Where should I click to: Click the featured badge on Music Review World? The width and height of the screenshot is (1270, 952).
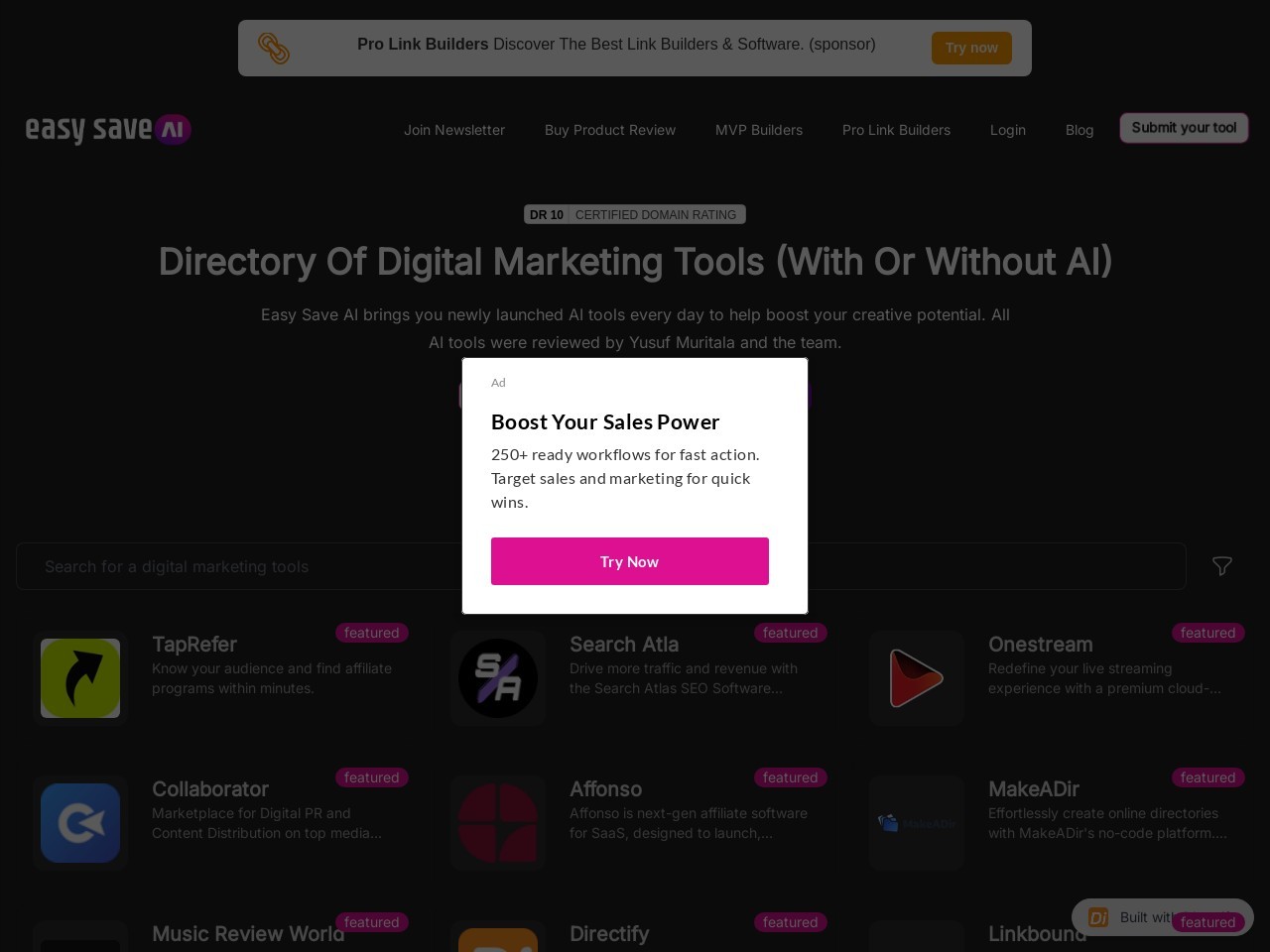coord(372,922)
